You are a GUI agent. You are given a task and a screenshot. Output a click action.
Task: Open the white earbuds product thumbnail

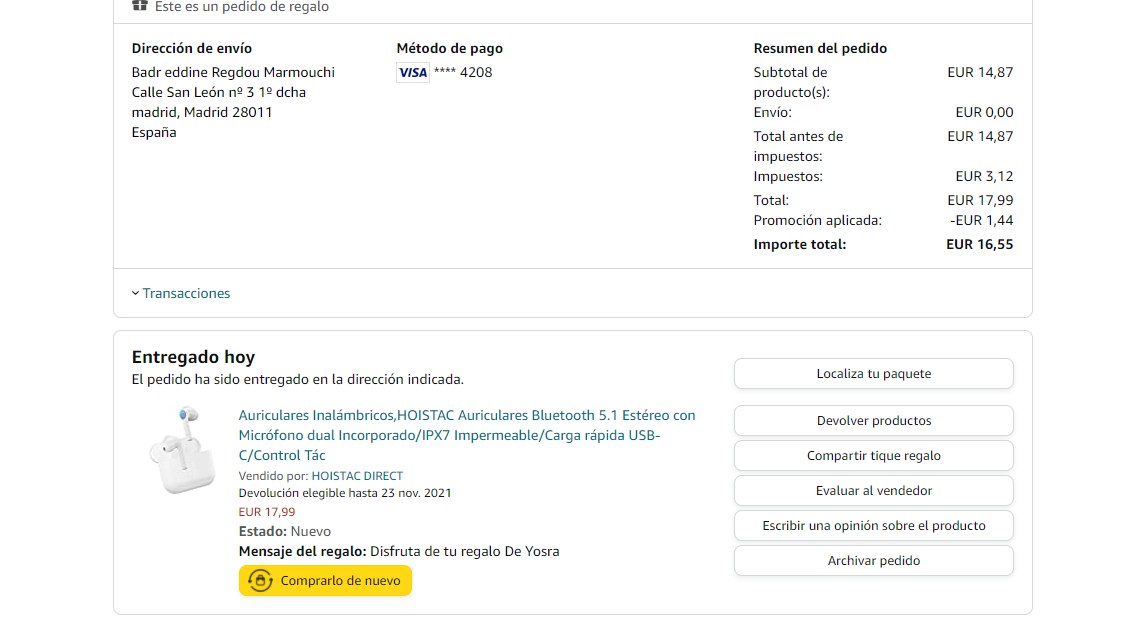tap(181, 449)
